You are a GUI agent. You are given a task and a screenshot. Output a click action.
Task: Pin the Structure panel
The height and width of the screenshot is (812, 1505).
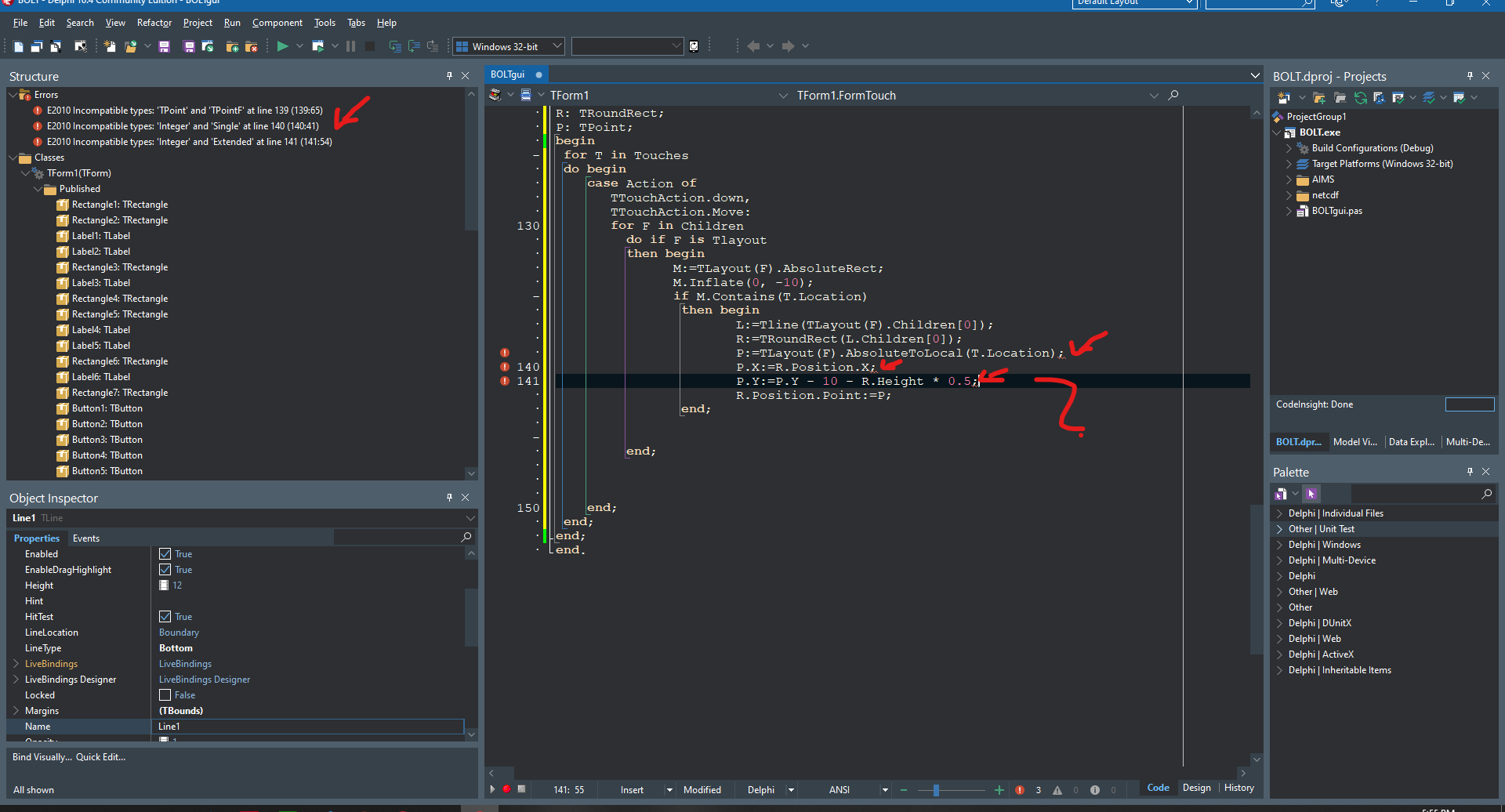[449, 76]
